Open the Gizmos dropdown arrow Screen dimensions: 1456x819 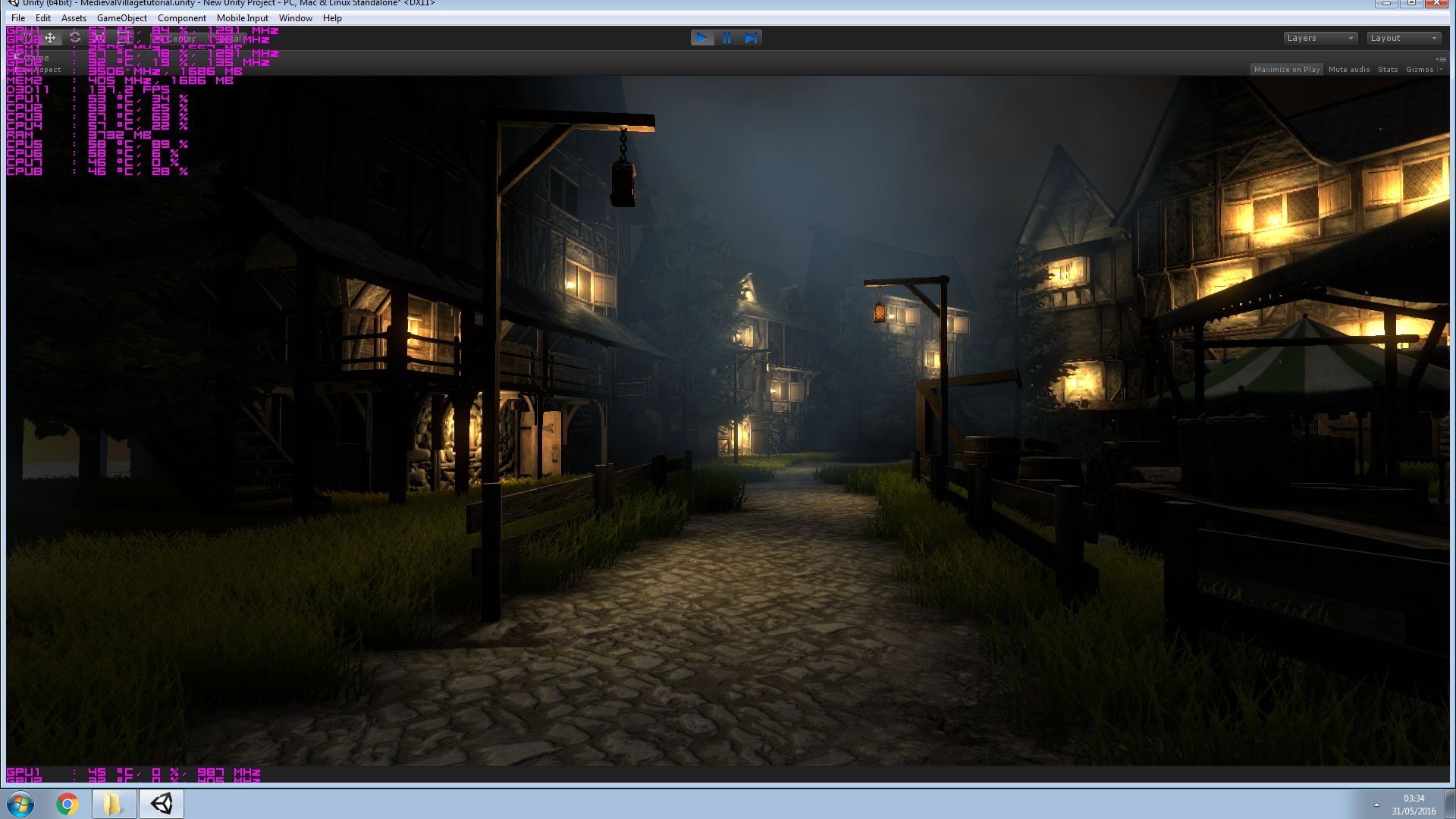click(x=1441, y=70)
